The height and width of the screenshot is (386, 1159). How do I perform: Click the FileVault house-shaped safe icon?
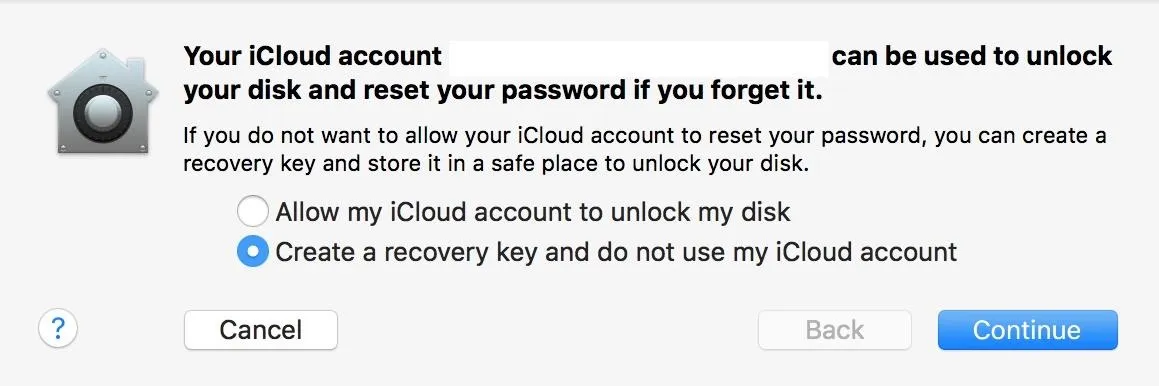pos(103,101)
